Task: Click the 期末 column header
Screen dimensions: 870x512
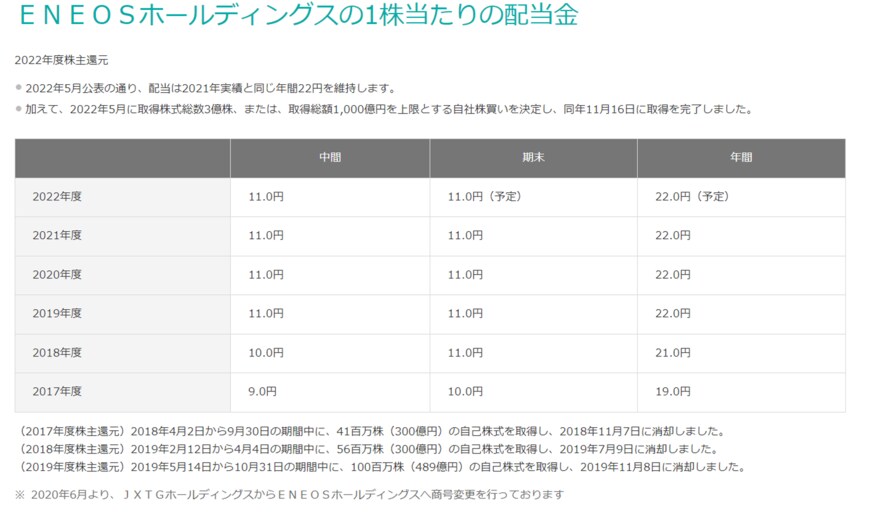Action: 533,158
